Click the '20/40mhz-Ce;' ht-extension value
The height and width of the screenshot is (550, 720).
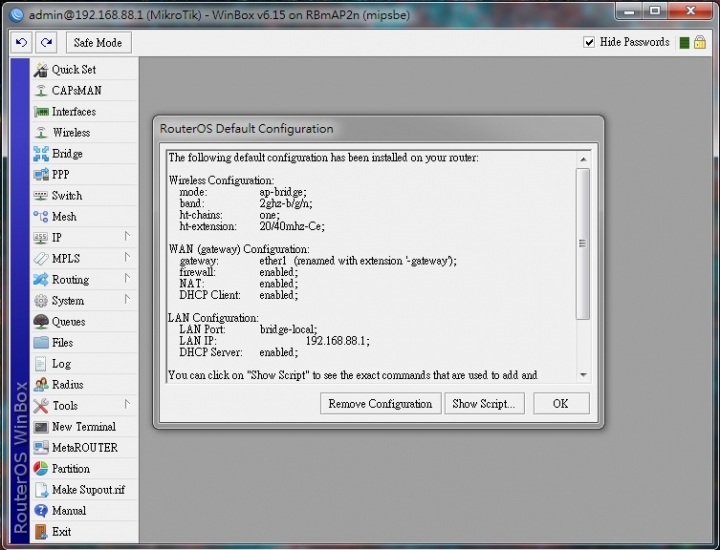[x=292, y=226]
